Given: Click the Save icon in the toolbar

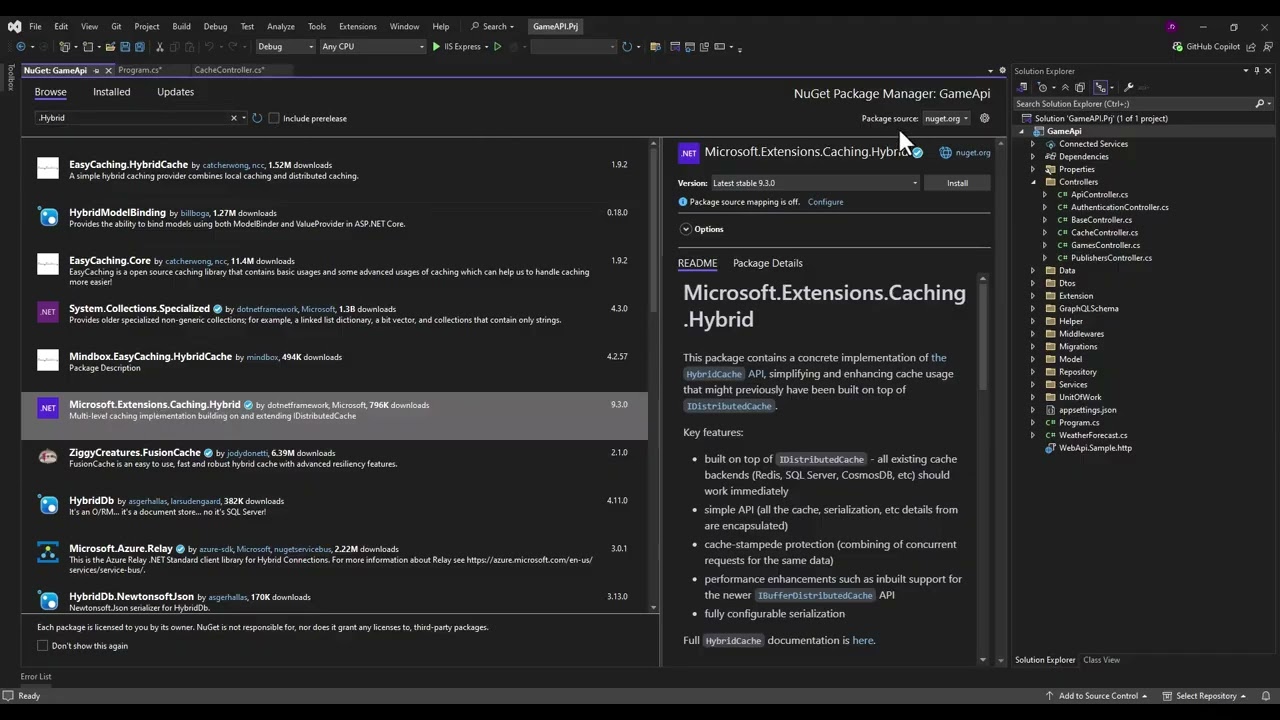Looking at the screenshot, I should point(125,47).
